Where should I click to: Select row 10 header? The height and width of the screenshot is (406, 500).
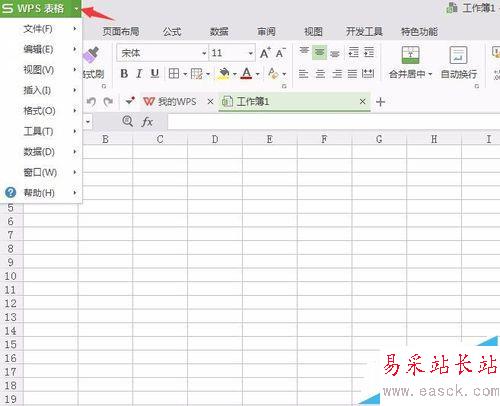click(10, 276)
